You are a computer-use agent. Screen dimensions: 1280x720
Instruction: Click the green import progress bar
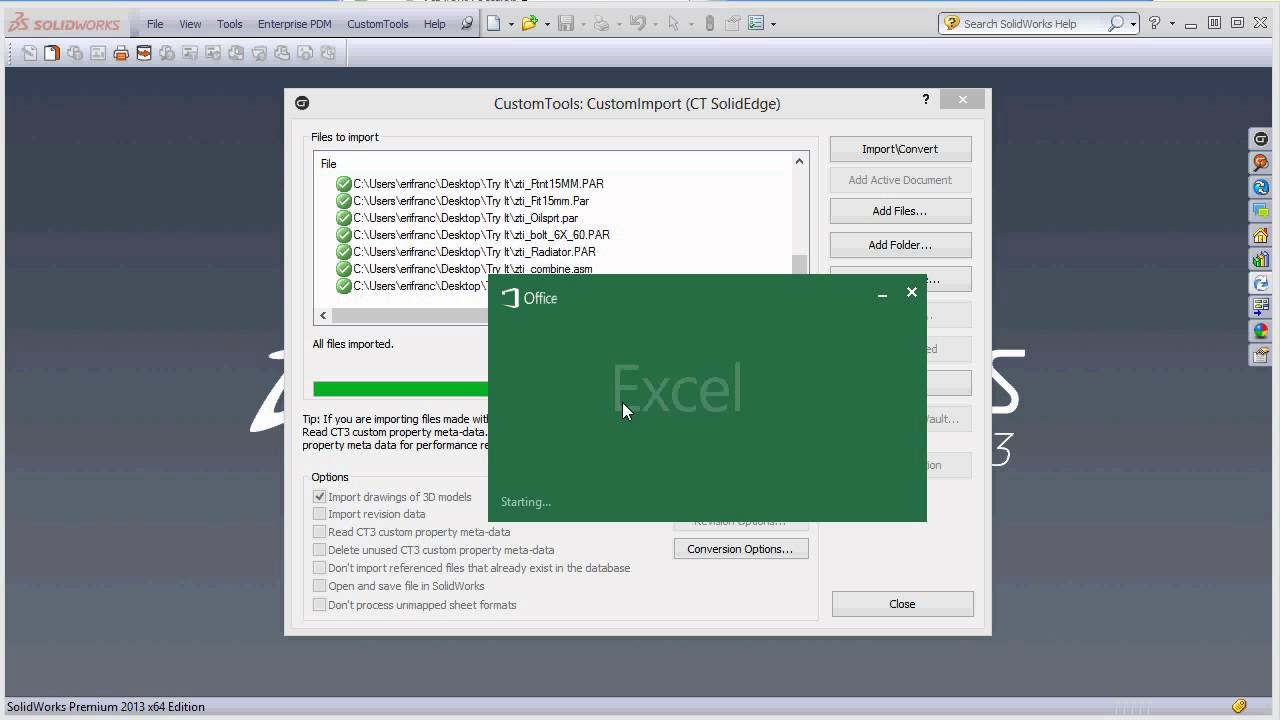(401, 388)
